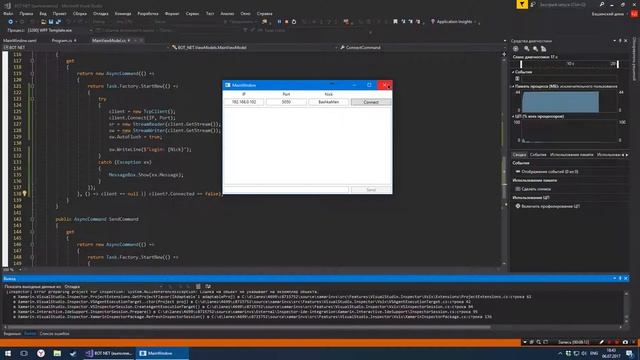Click zoom in icon in diagnostic tools
The width and height of the screenshot is (640, 360).
pos(527,49)
